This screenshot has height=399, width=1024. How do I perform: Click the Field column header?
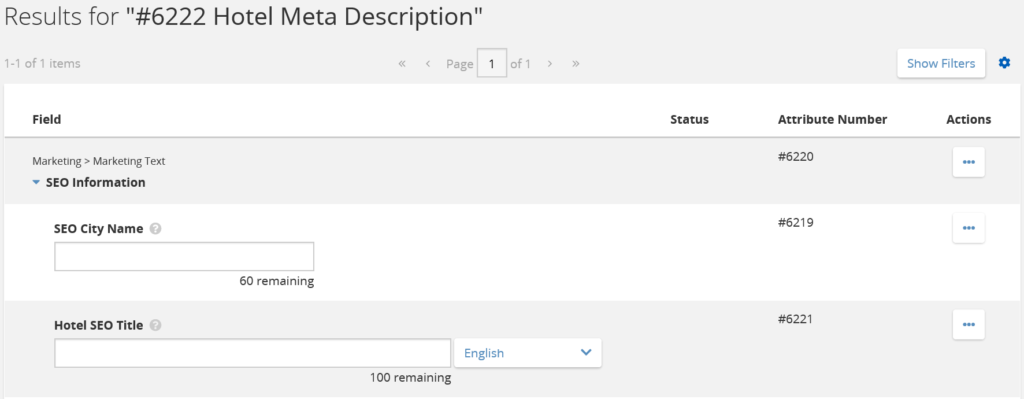coord(47,119)
